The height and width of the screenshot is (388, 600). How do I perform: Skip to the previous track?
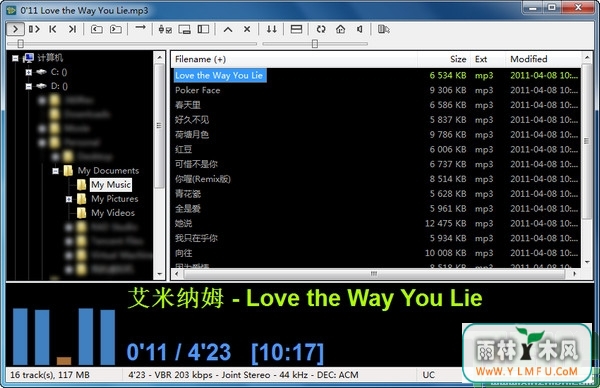click(53, 29)
